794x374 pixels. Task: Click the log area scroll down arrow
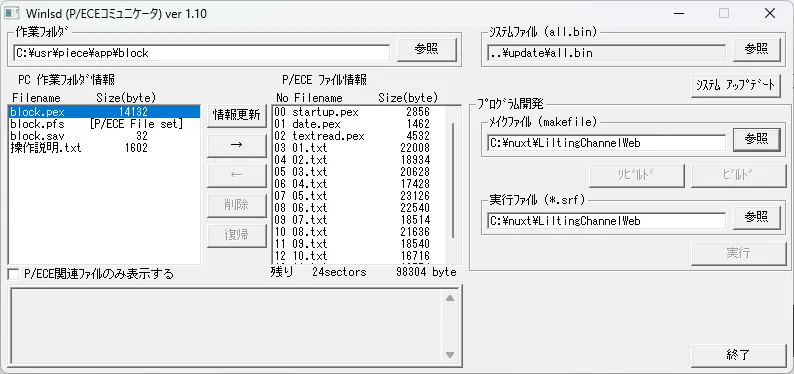click(450, 355)
